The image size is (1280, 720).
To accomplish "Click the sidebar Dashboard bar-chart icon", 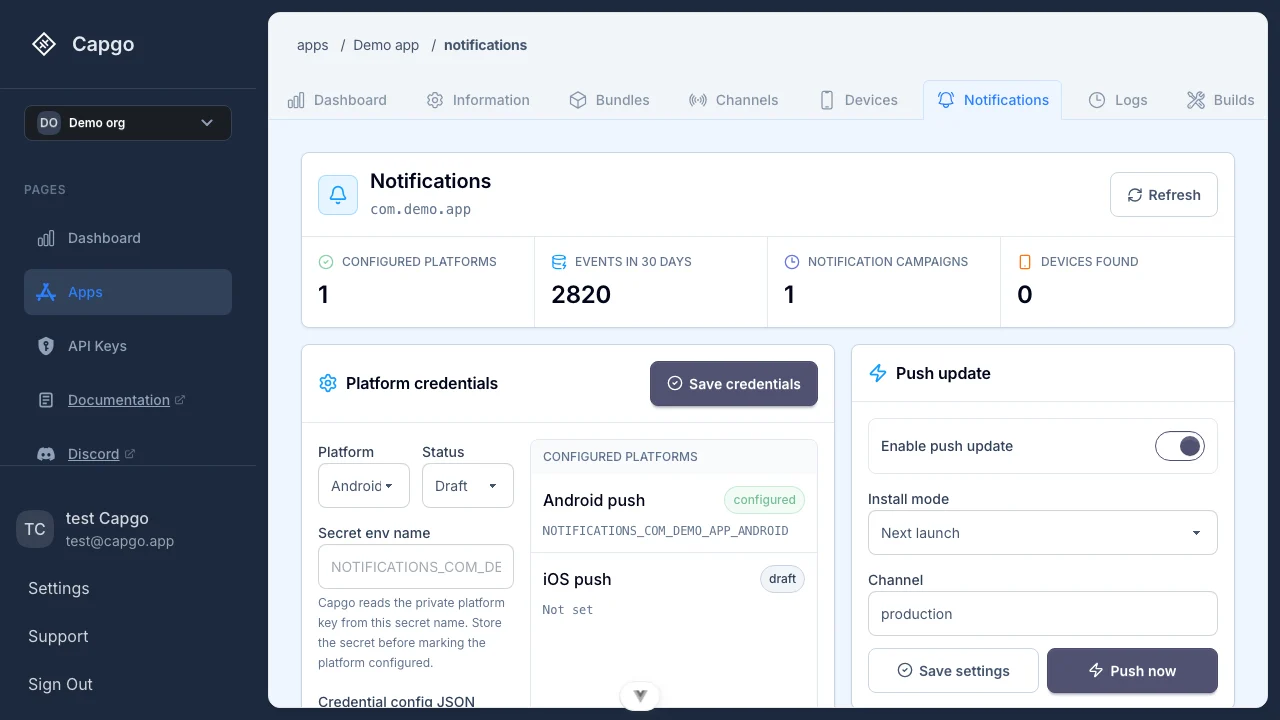I will 46,238.
